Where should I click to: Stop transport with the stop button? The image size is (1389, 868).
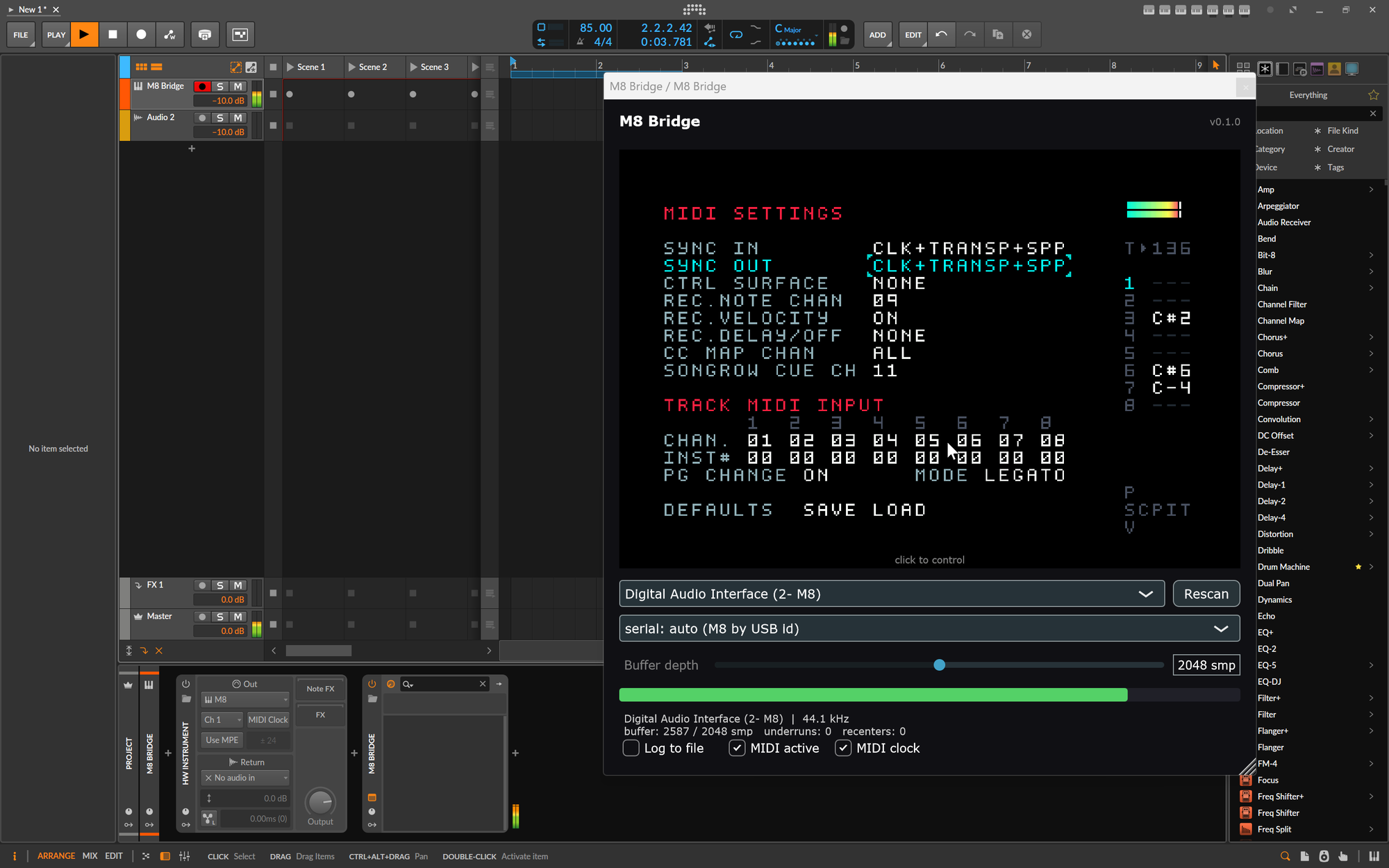point(113,34)
